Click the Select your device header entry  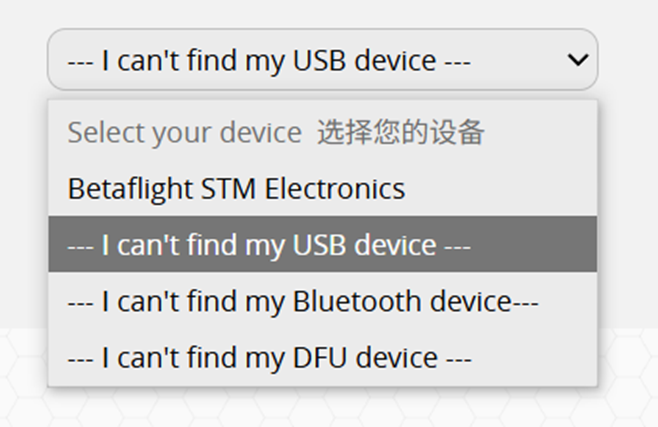(322, 132)
